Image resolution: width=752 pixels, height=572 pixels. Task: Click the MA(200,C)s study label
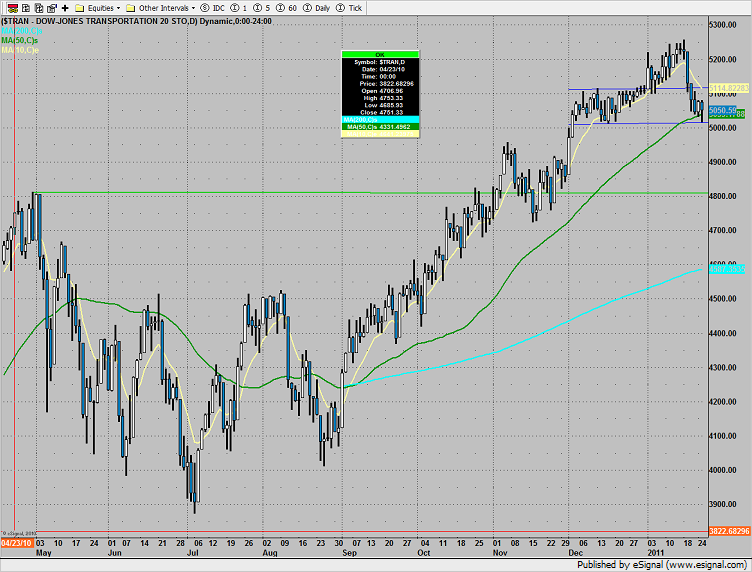(x=22, y=31)
